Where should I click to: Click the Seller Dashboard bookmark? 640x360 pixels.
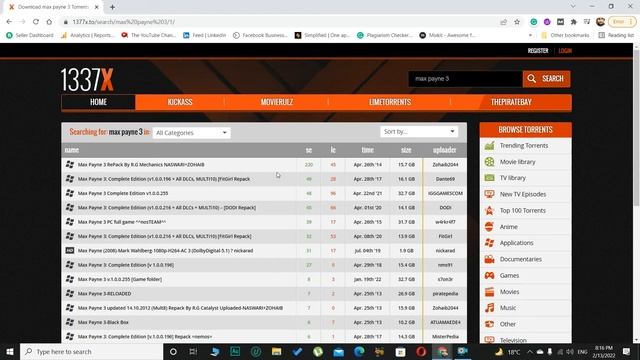pos(30,35)
